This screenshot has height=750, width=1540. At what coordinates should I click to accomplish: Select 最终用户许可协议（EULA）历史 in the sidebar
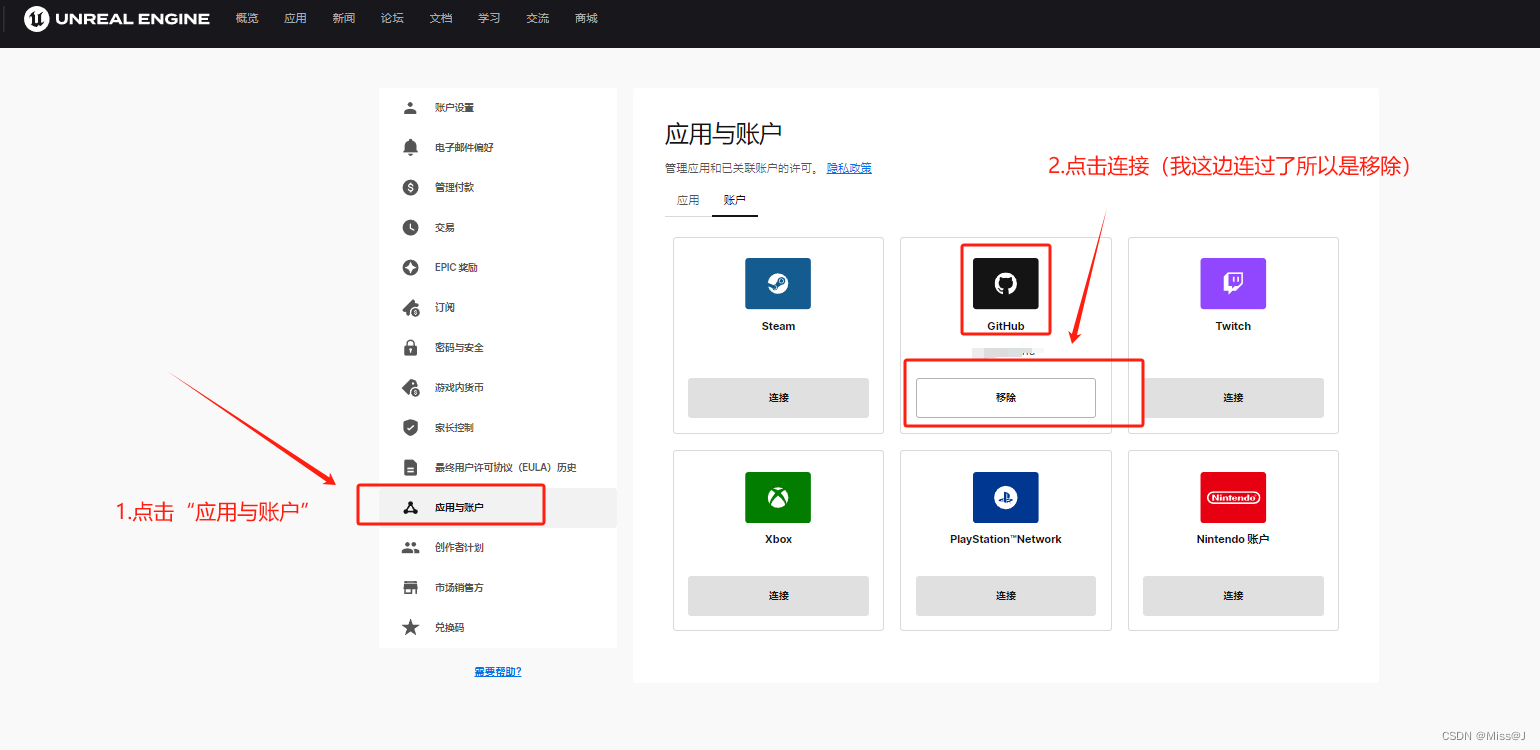click(x=498, y=467)
